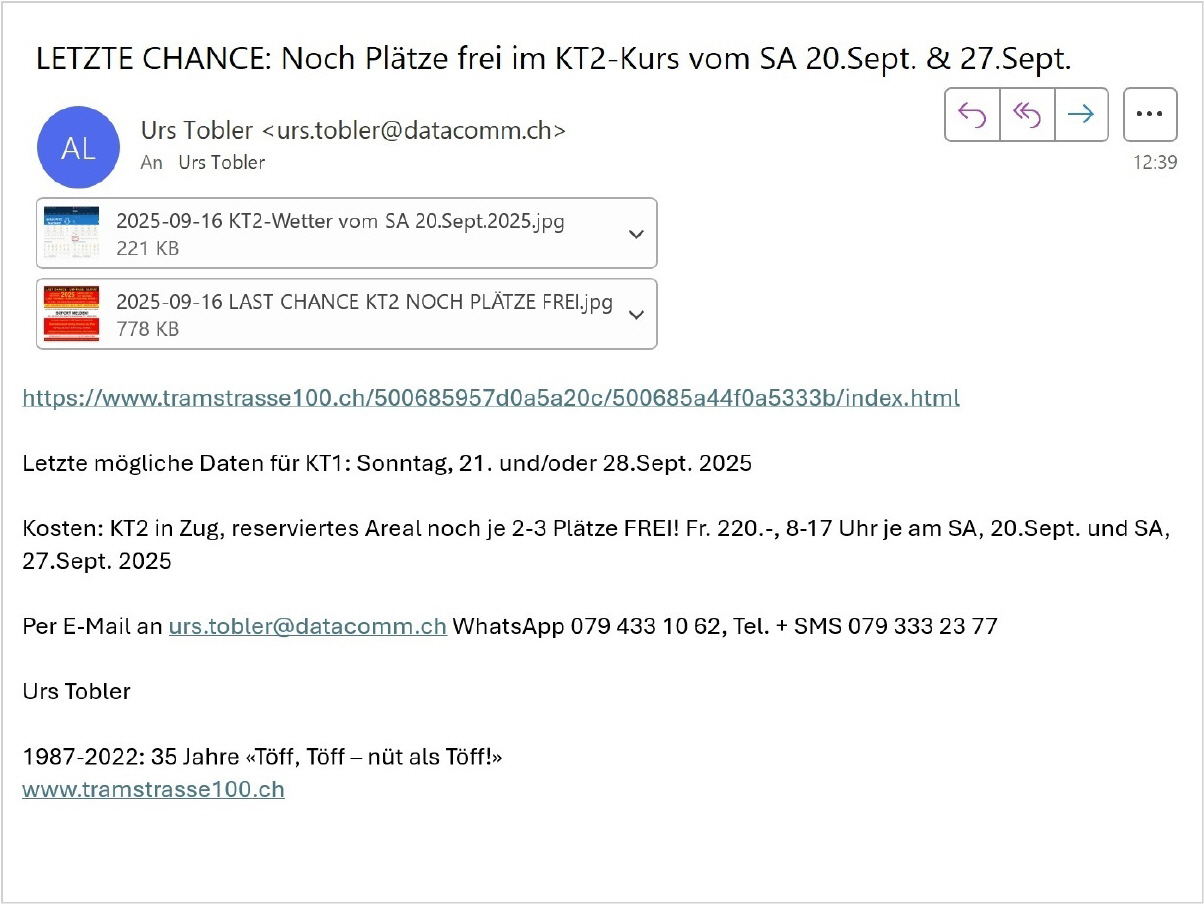1204x904 pixels.
Task: Click the recipient Urs Tobler after An
Action: click(221, 162)
